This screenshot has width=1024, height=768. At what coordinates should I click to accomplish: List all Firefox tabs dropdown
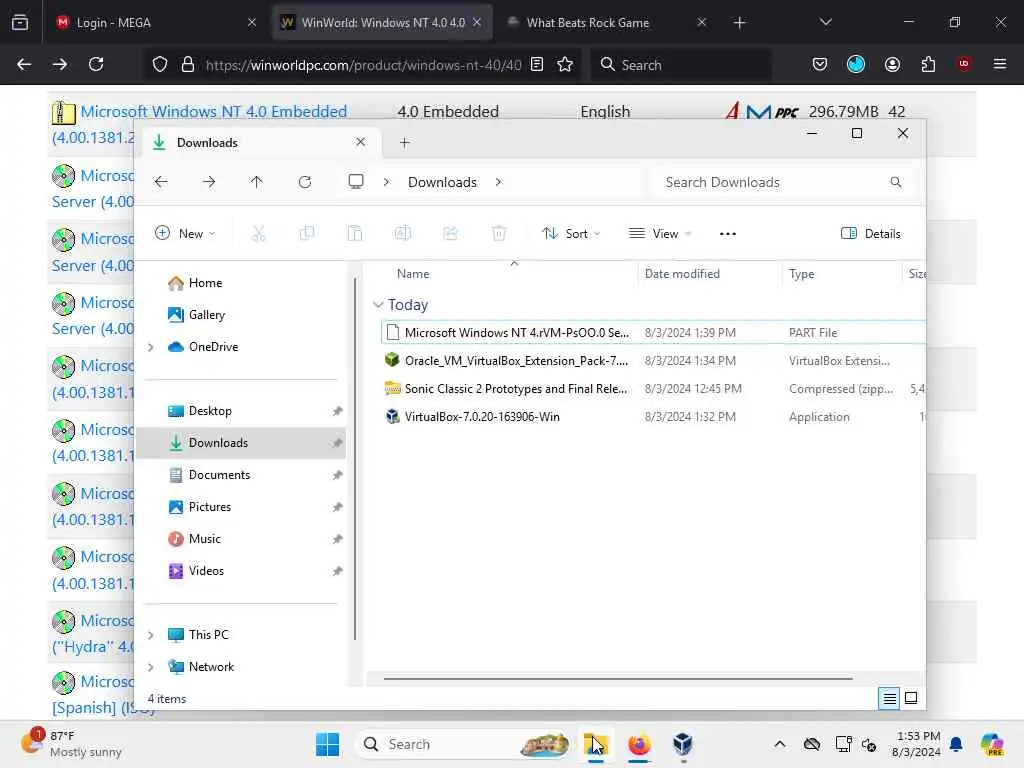click(x=825, y=22)
